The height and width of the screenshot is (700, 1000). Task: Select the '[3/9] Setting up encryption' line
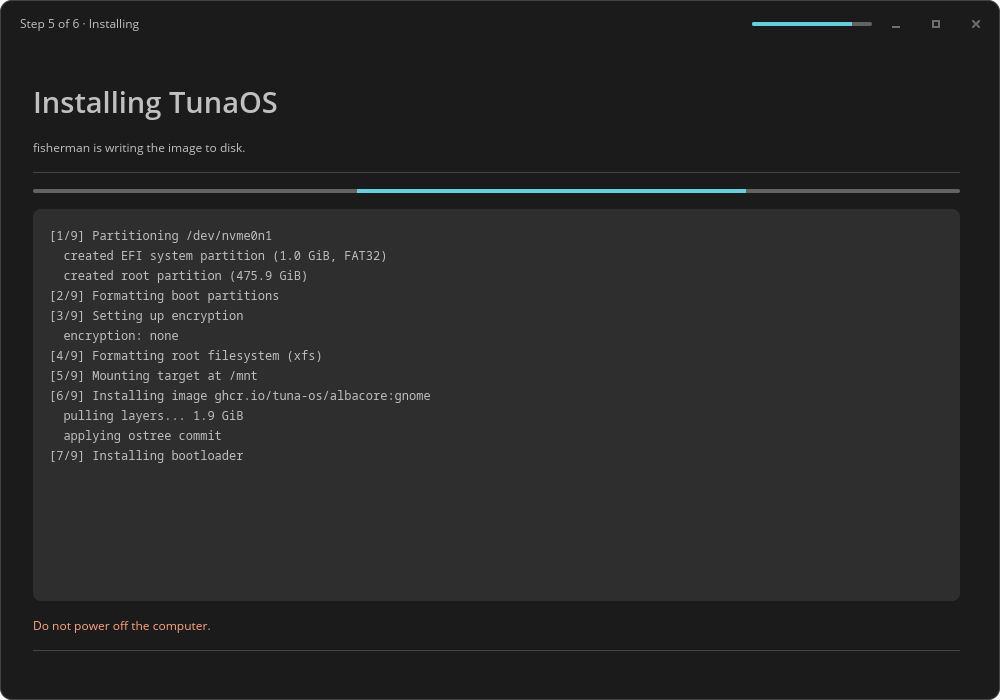point(147,316)
